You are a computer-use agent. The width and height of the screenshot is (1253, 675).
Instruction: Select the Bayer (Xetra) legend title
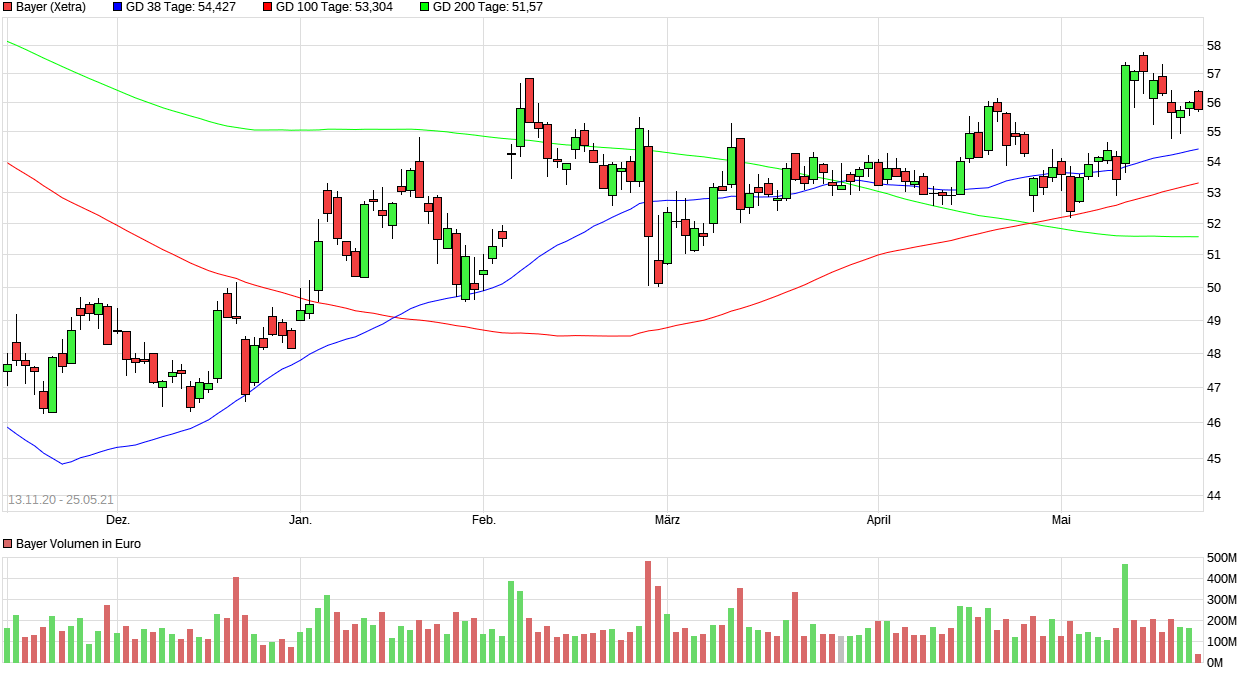[53, 8]
